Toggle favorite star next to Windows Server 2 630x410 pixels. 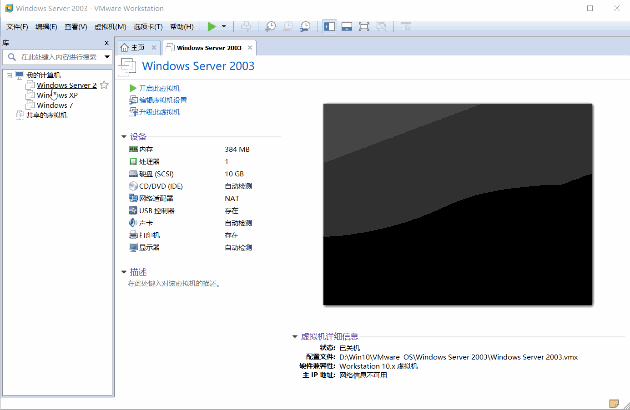click(104, 85)
